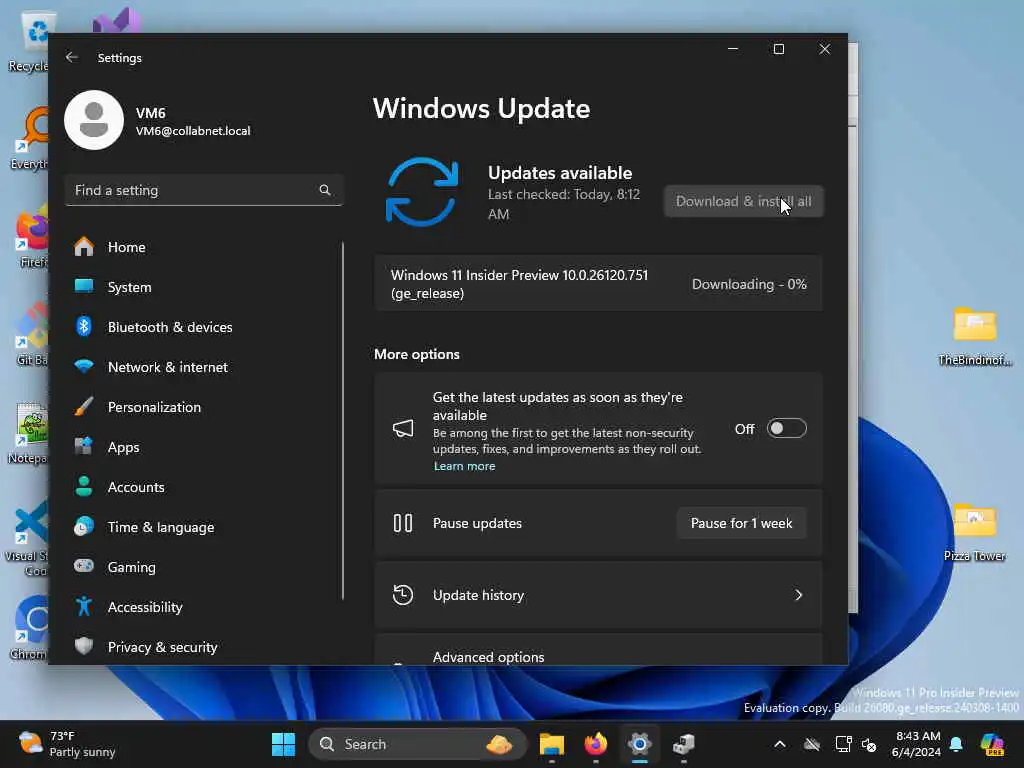
Task: Open Update history
Action: 598,595
